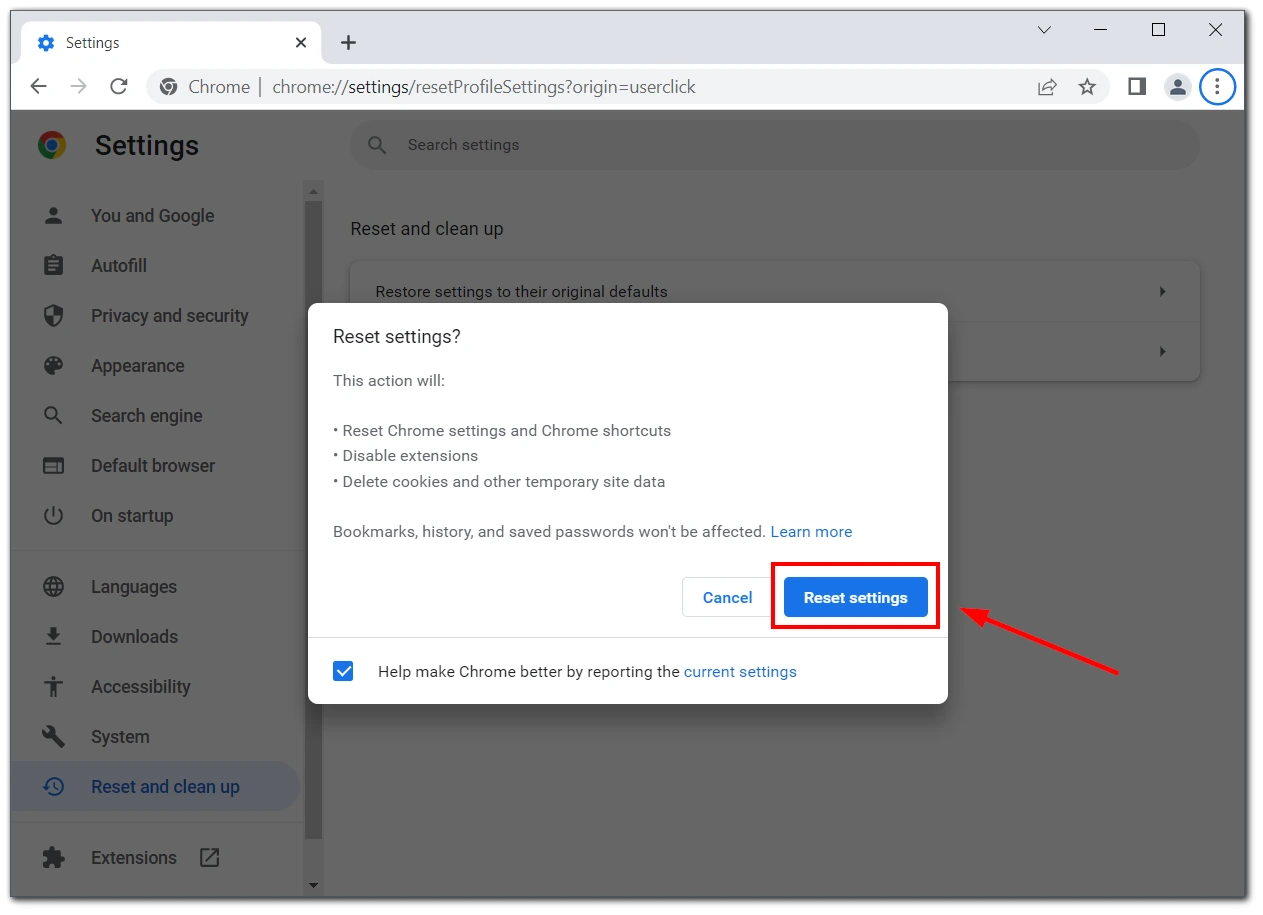
Task: Open the side panel icon
Action: coord(1137,87)
